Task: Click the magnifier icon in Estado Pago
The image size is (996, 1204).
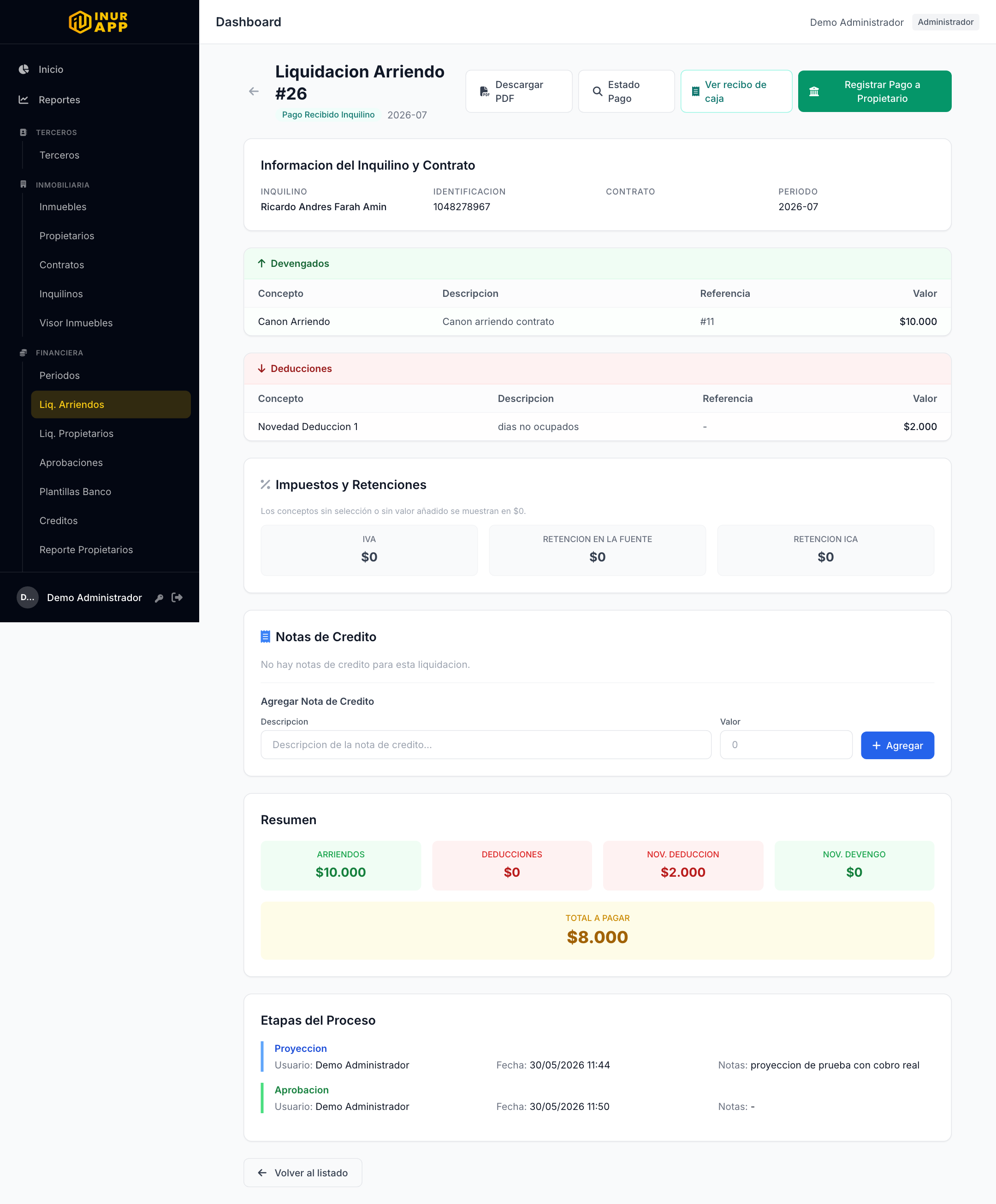Action: click(x=598, y=91)
